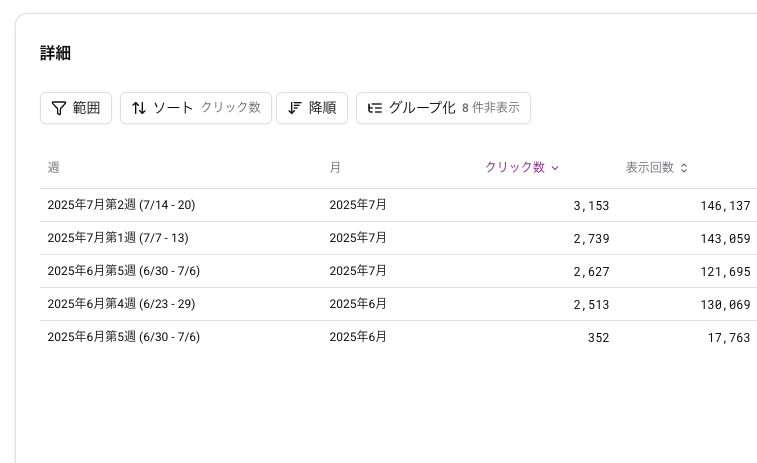
Task: Click the impressions value 146,137
Action: (x=725, y=206)
